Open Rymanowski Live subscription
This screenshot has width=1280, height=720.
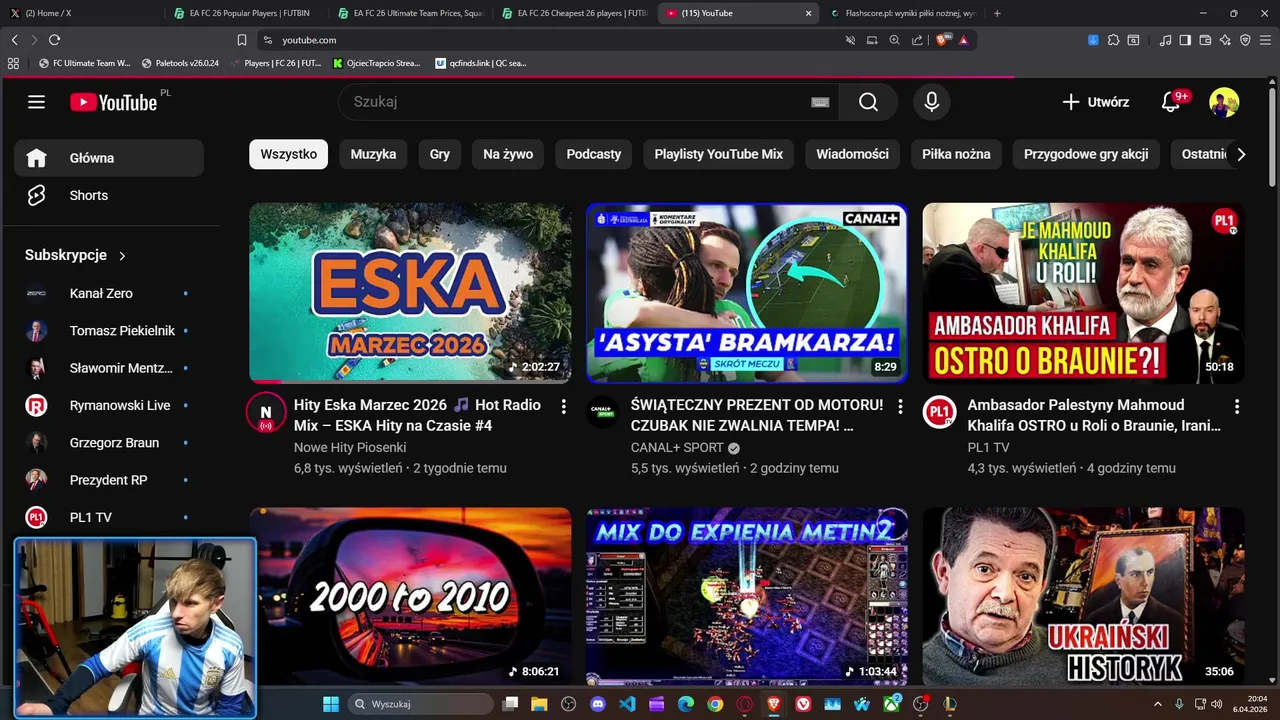click(107, 405)
